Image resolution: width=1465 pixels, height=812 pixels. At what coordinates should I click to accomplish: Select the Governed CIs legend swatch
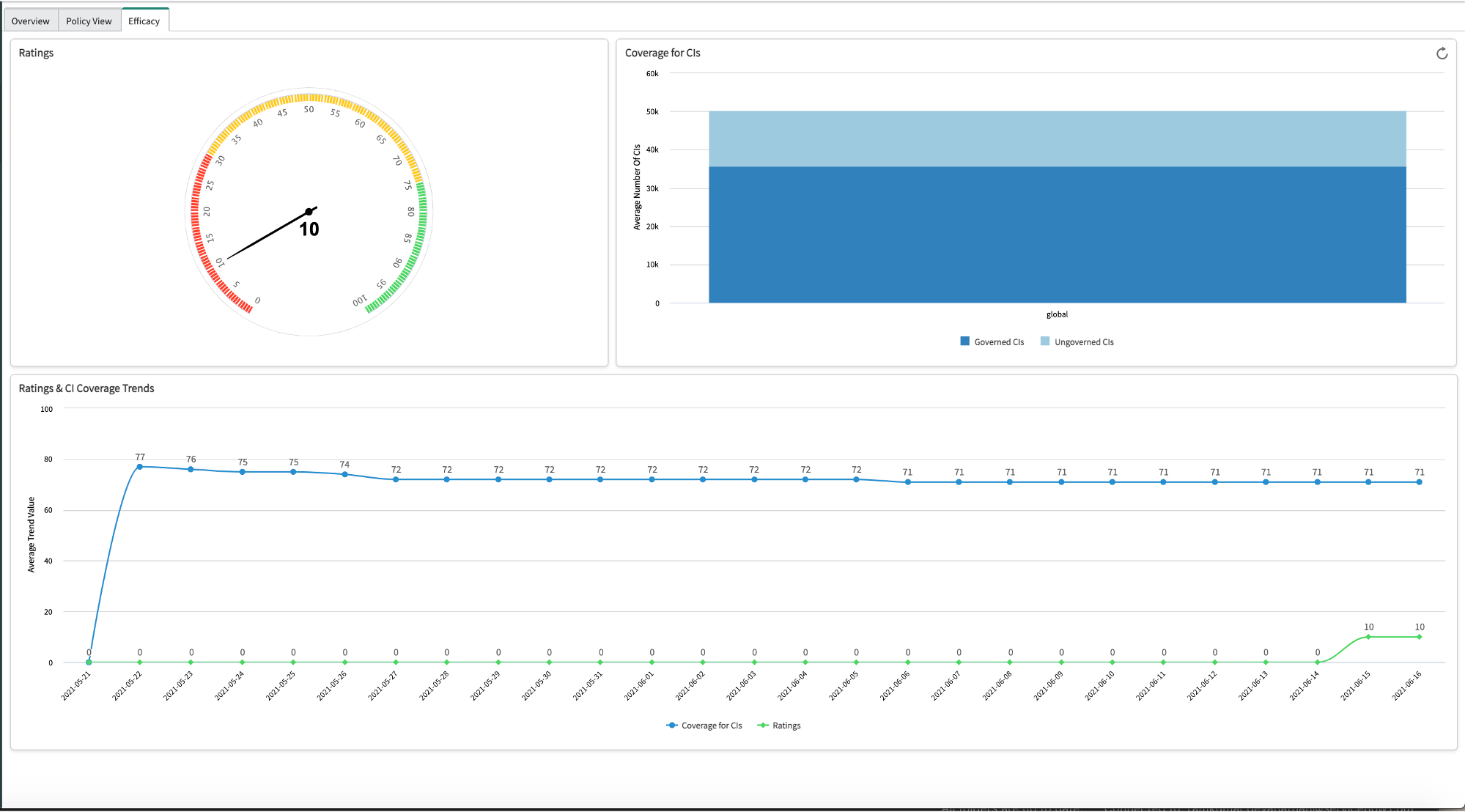(x=964, y=341)
